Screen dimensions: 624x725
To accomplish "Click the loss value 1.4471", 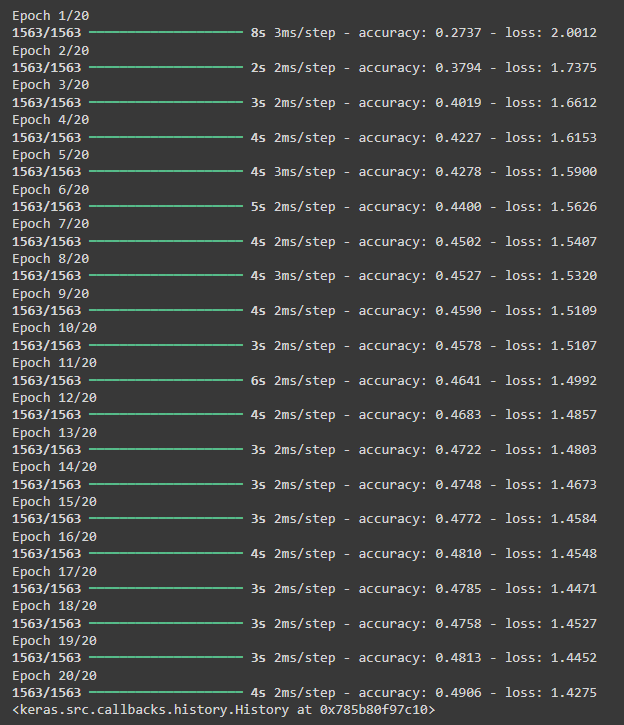I will click(574, 589).
